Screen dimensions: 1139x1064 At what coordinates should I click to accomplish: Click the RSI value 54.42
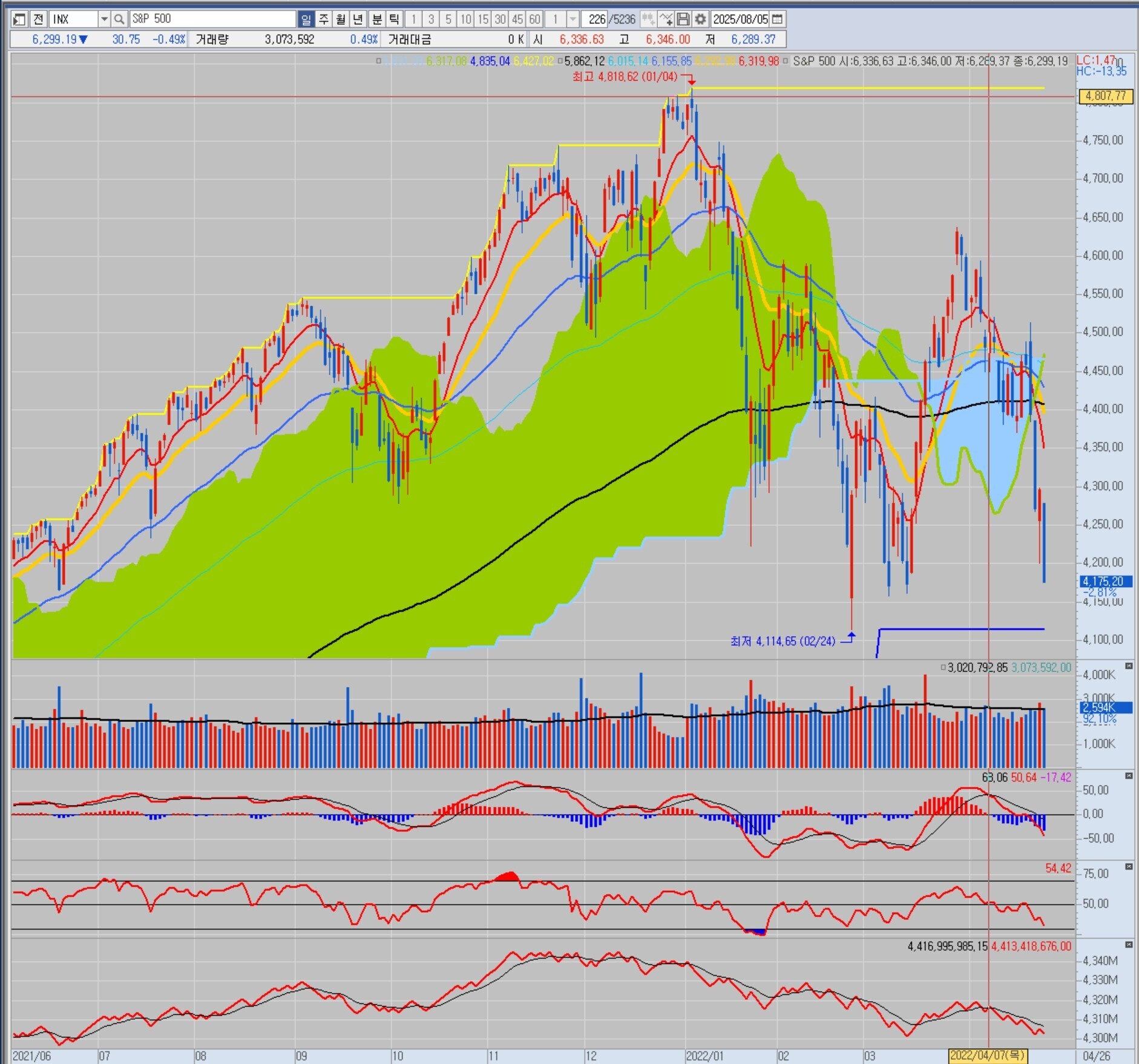pos(1059,869)
